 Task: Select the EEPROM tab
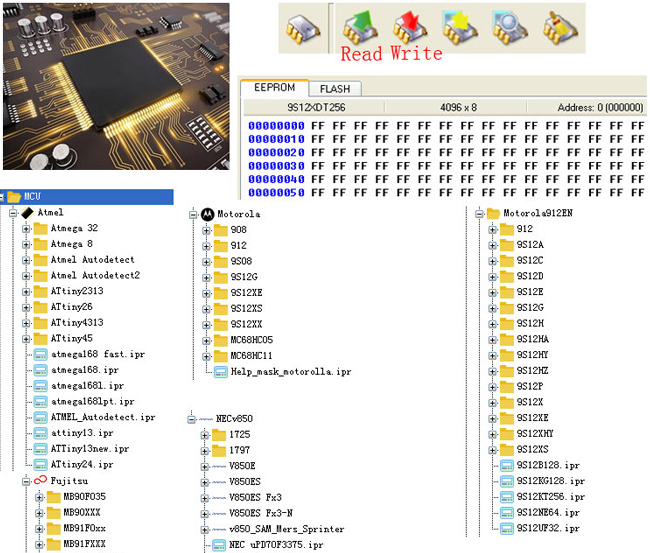(274, 87)
